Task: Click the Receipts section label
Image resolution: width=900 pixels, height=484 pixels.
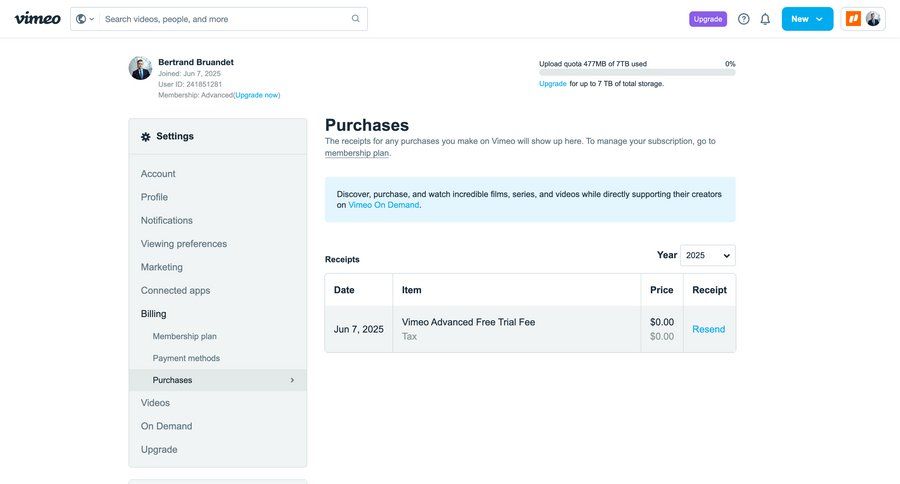Action: (x=342, y=260)
